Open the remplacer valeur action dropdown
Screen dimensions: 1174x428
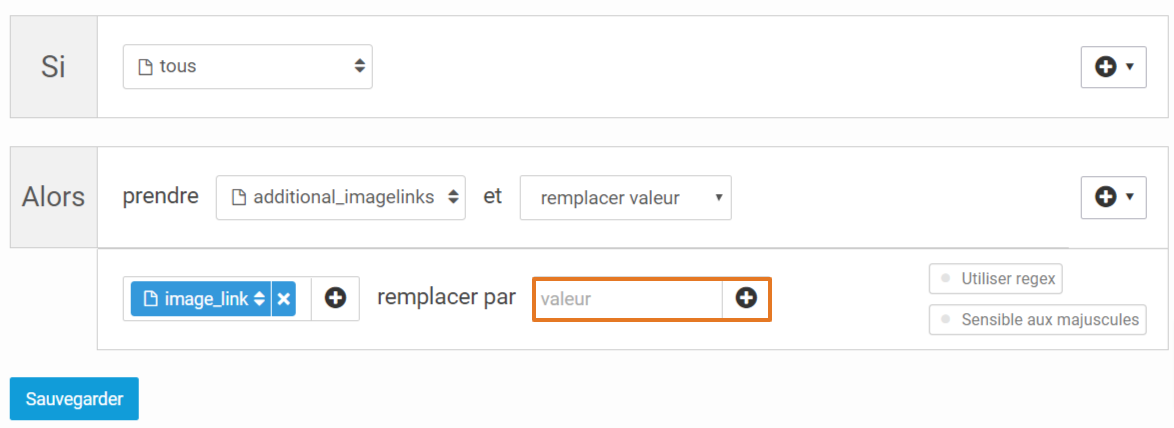click(626, 198)
